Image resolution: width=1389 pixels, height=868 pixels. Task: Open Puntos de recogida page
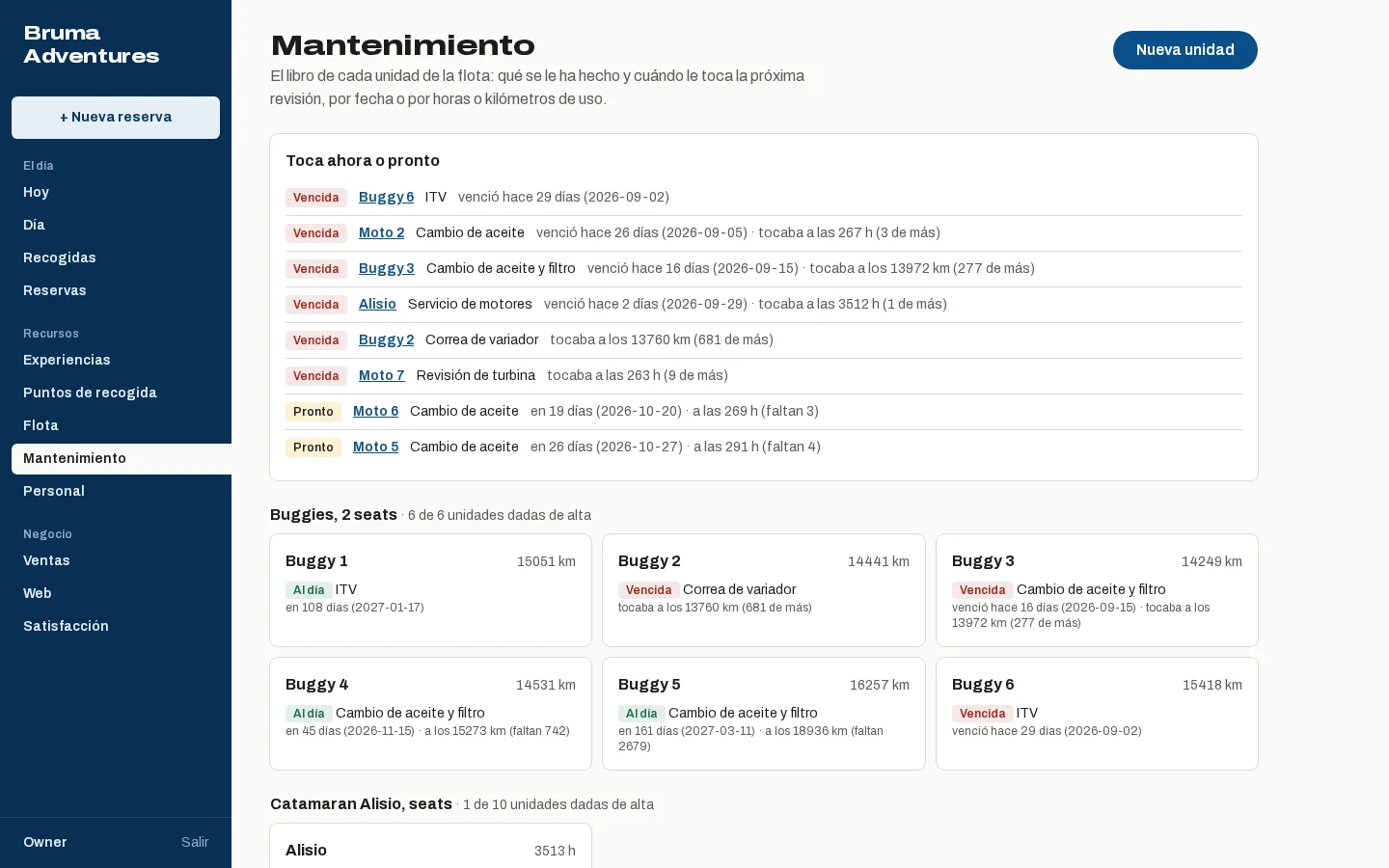pos(116,393)
